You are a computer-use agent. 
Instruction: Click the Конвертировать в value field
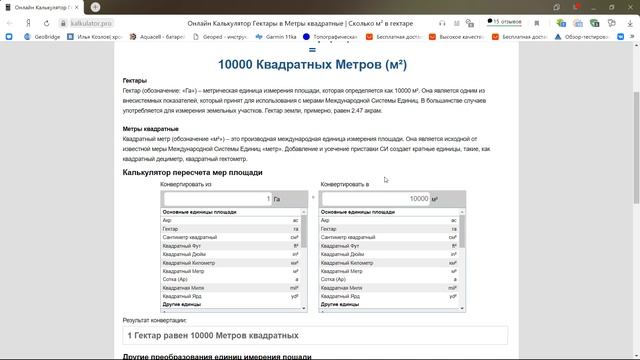point(376,199)
